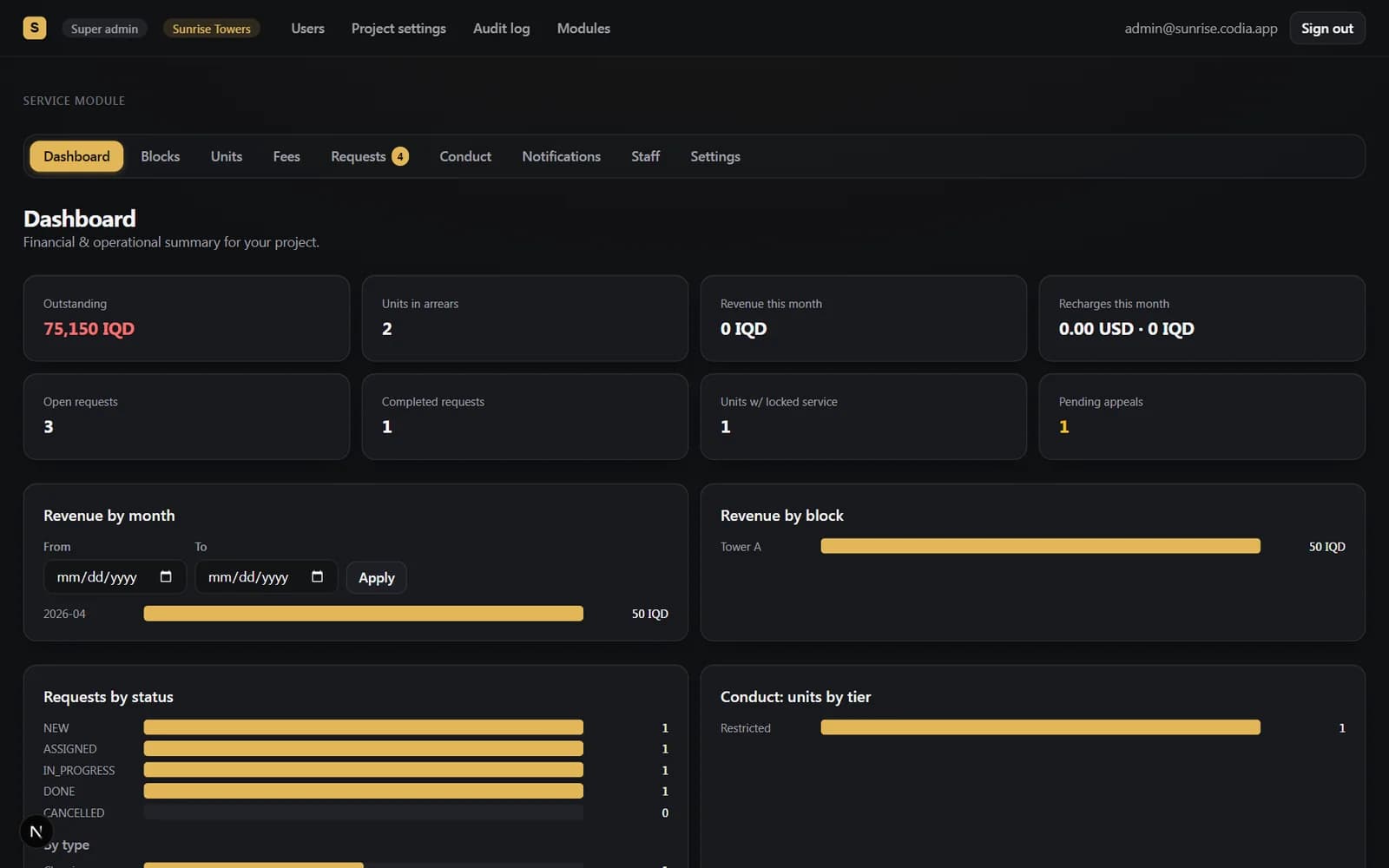Go to the Audit log page

pos(501,29)
